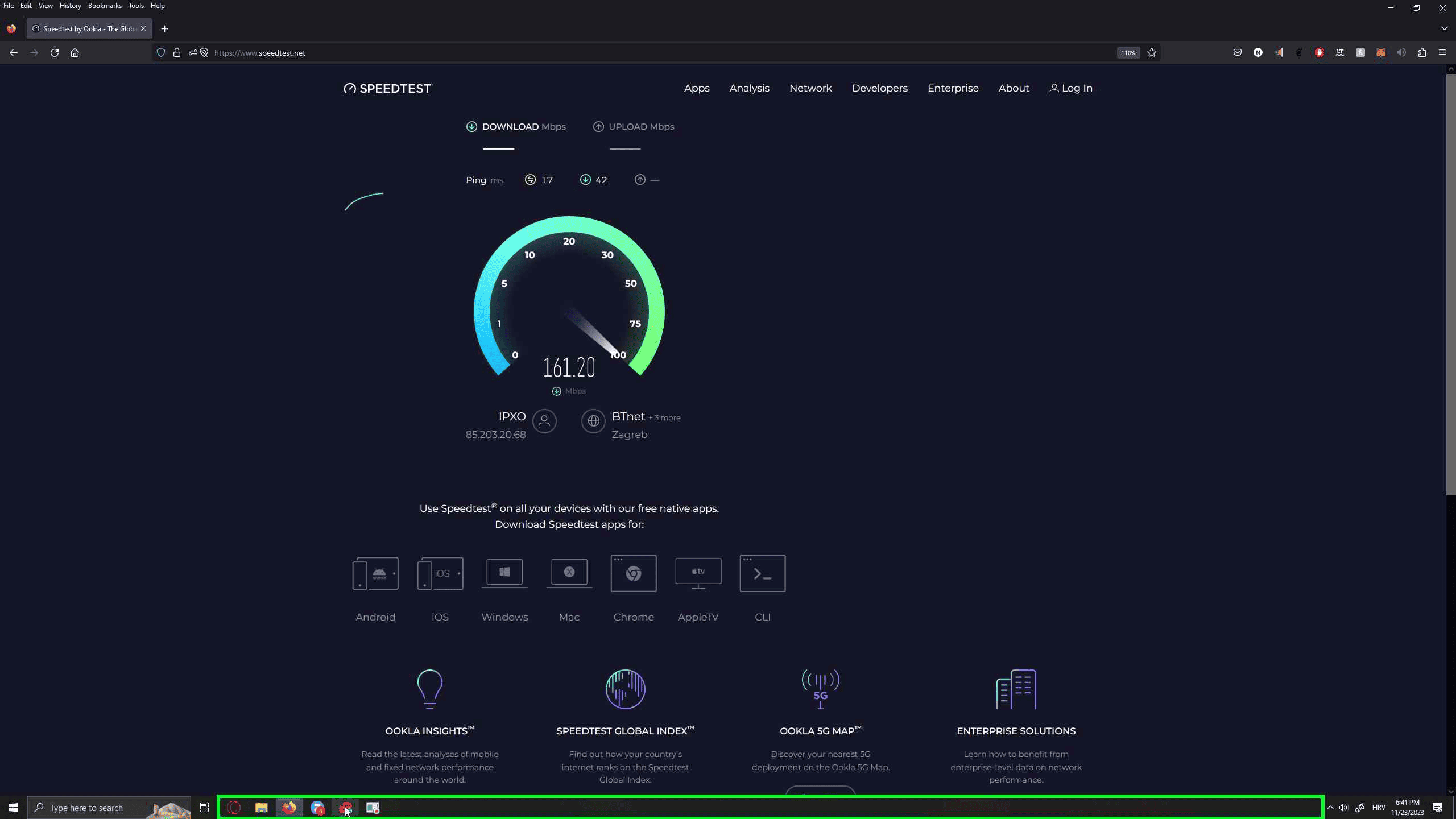Viewport: 1456px width, 819px height.
Task: Open the AppleTV app icon
Action: 698,573
